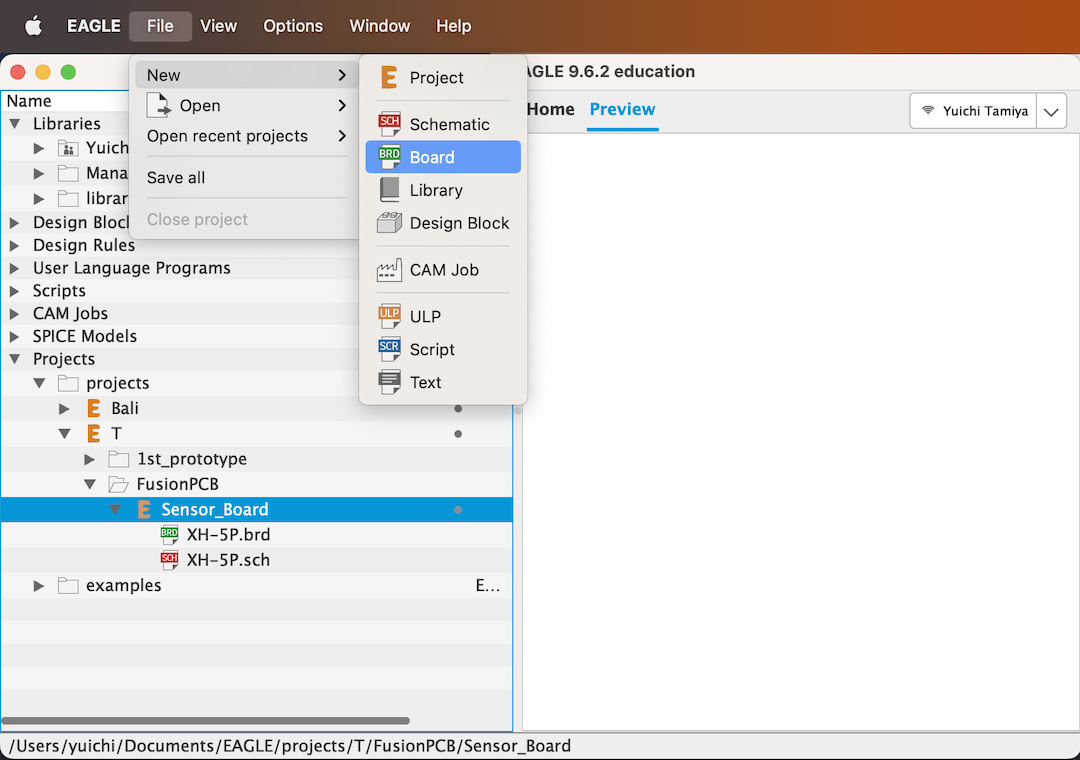This screenshot has width=1080, height=760.
Task: Choose Board from the New submenu
Action: (443, 157)
